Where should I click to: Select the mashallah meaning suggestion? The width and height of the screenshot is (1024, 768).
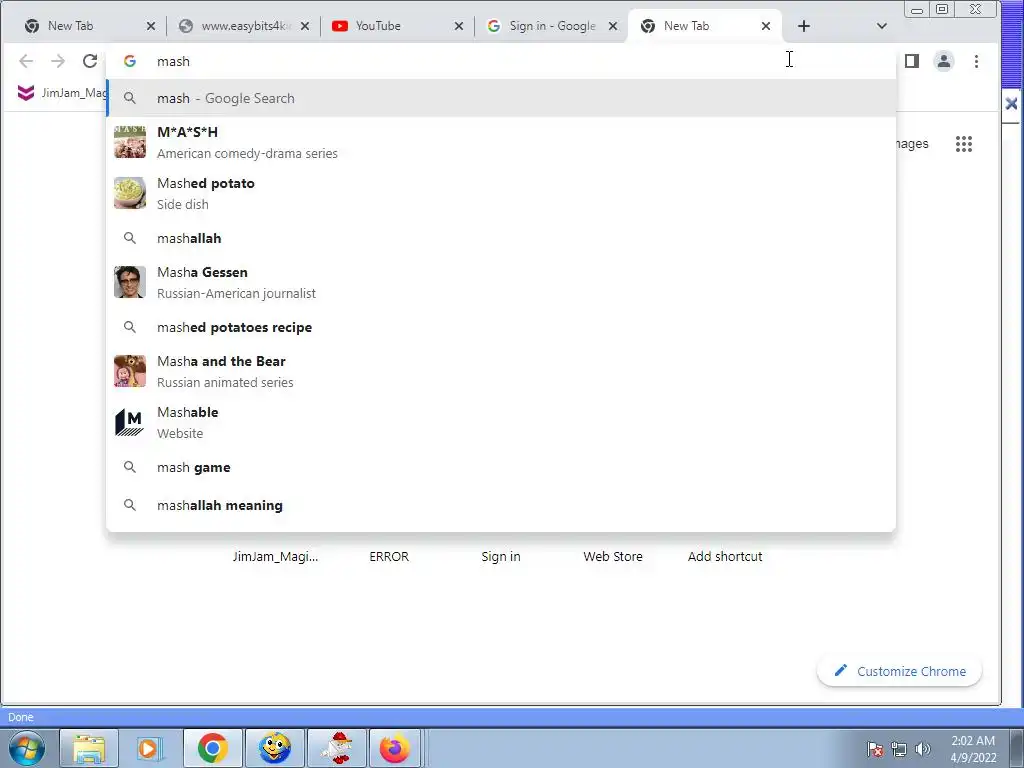[501, 505]
